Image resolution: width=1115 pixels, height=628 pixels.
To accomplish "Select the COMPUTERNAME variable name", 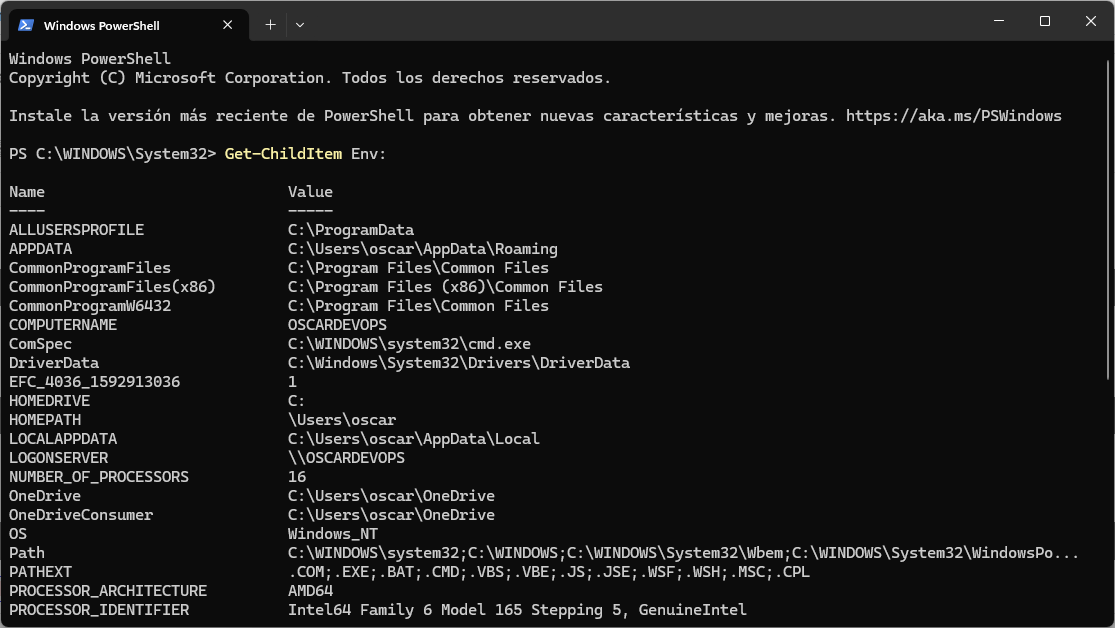I will click(x=63, y=325).
